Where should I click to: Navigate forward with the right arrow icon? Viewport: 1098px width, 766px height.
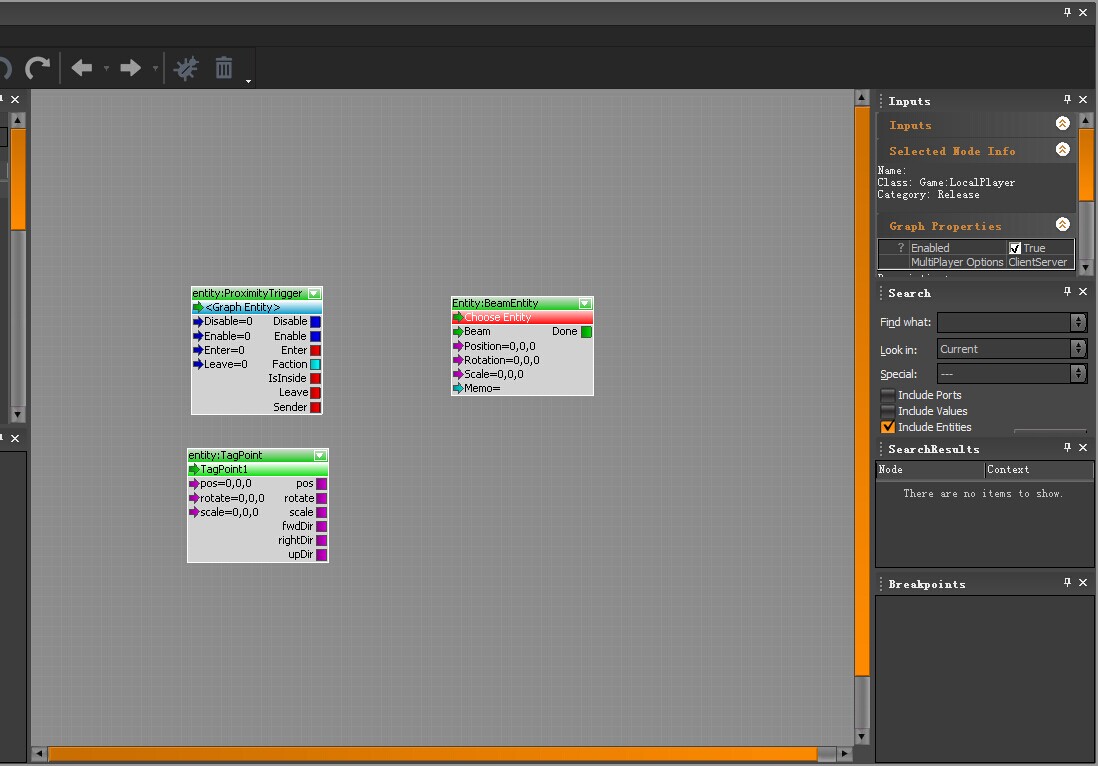coord(131,68)
